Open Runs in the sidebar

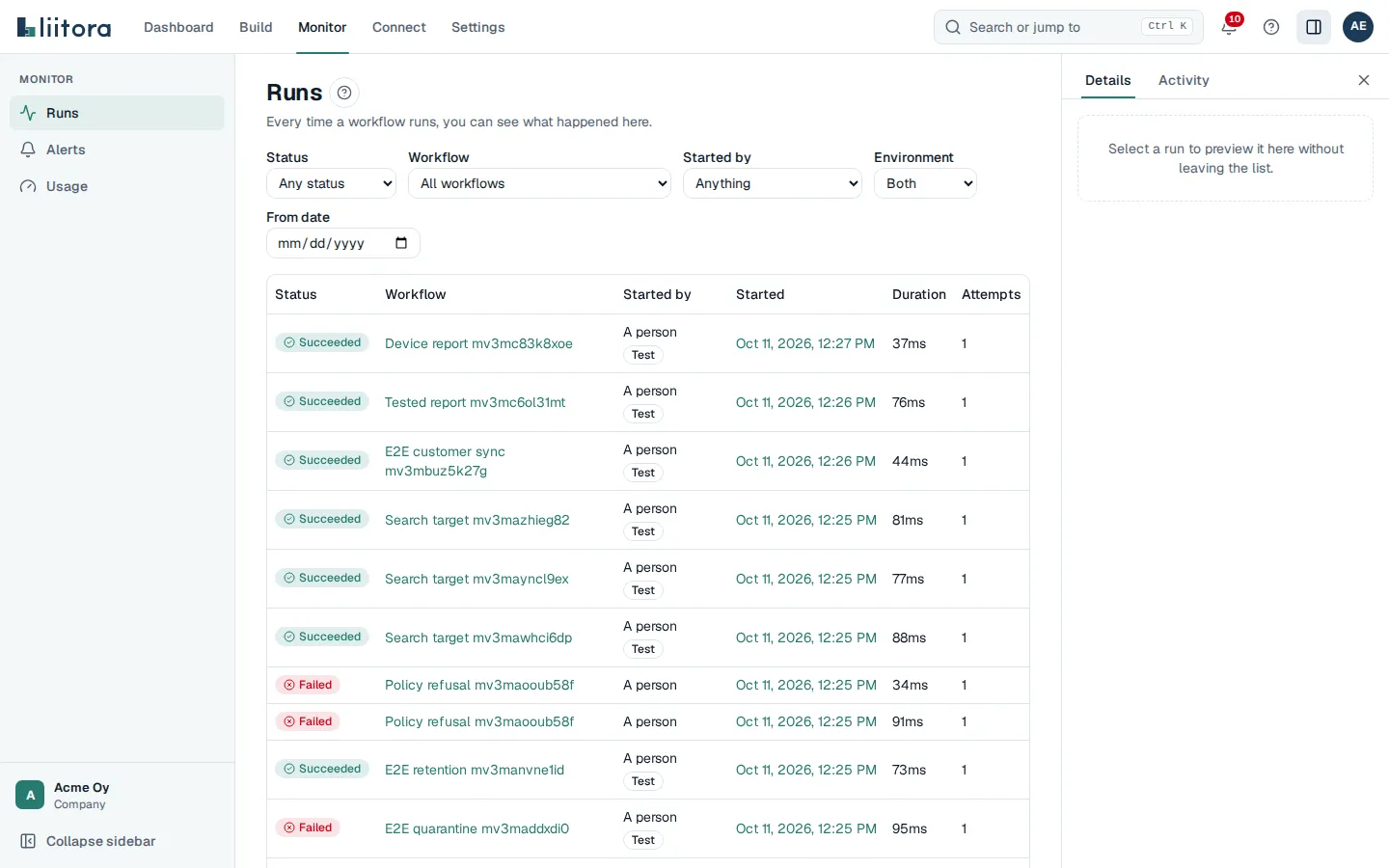[117, 113]
